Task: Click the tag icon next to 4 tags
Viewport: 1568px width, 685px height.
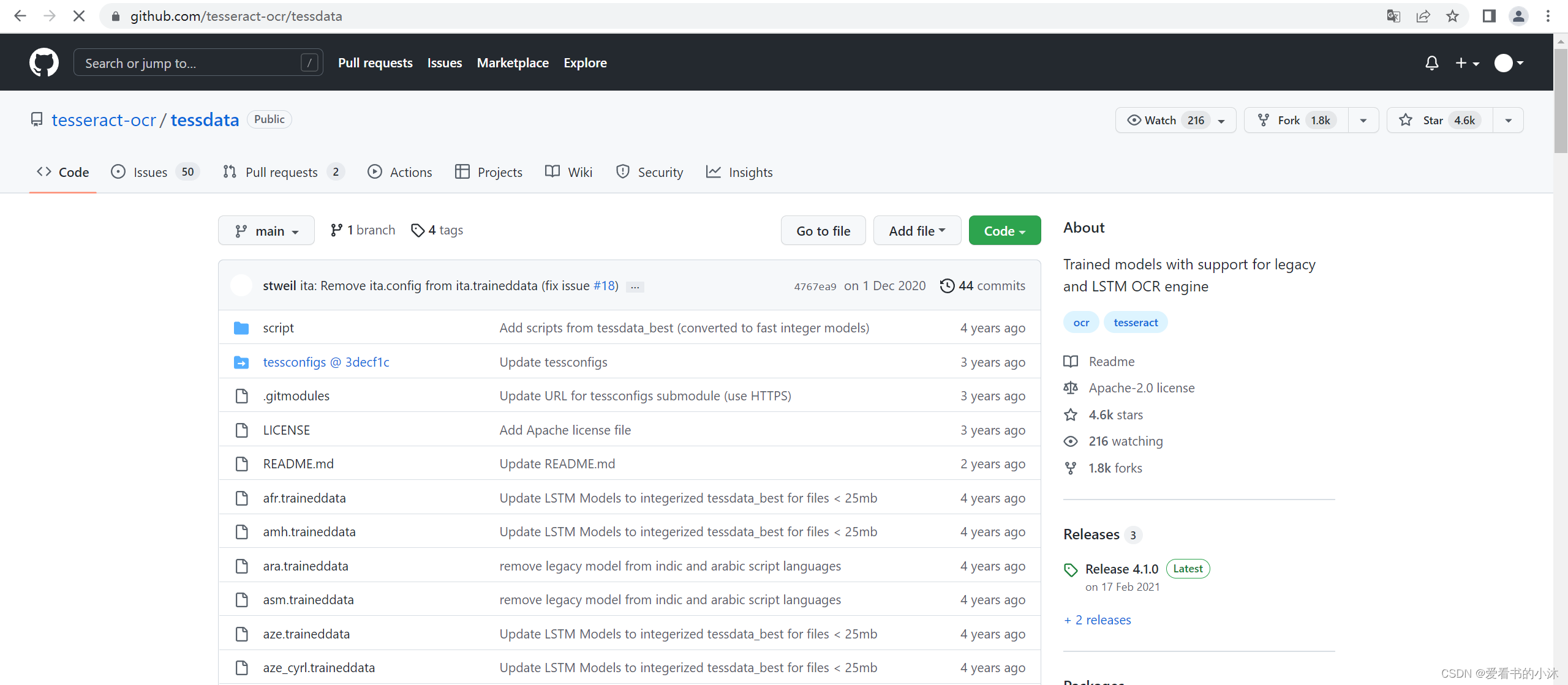Action: [418, 230]
